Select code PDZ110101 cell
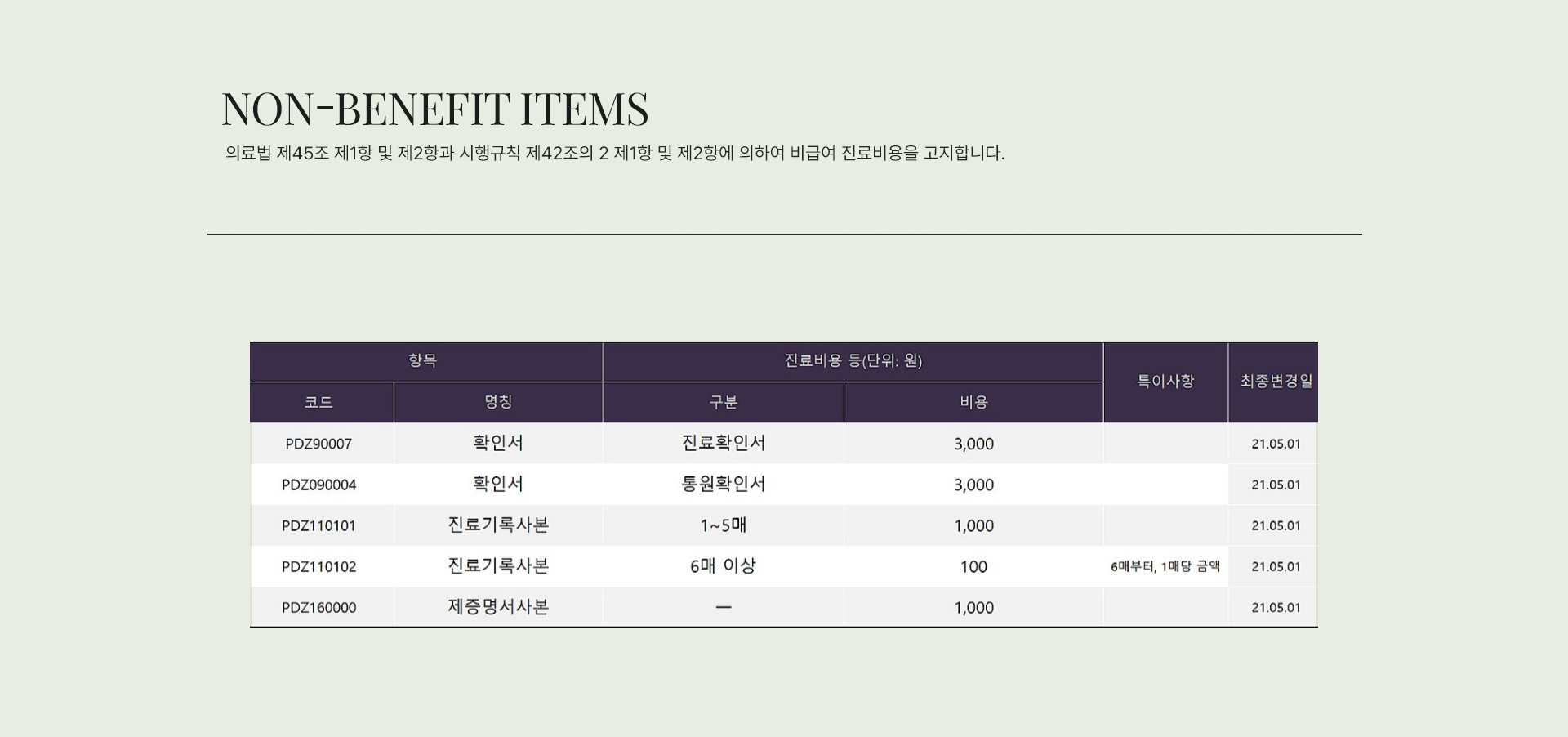The height and width of the screenshot is (737, 1568). pyautogui.click(x=318, y=526)
